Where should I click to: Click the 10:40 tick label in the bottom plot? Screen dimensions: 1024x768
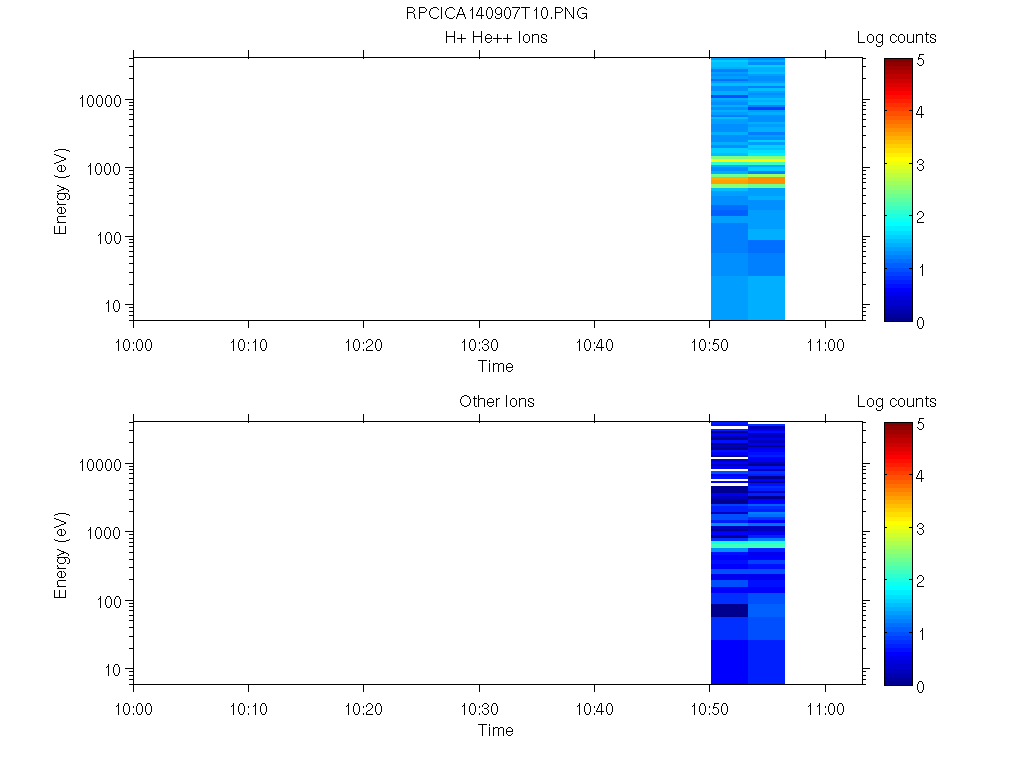pos(594,709)
